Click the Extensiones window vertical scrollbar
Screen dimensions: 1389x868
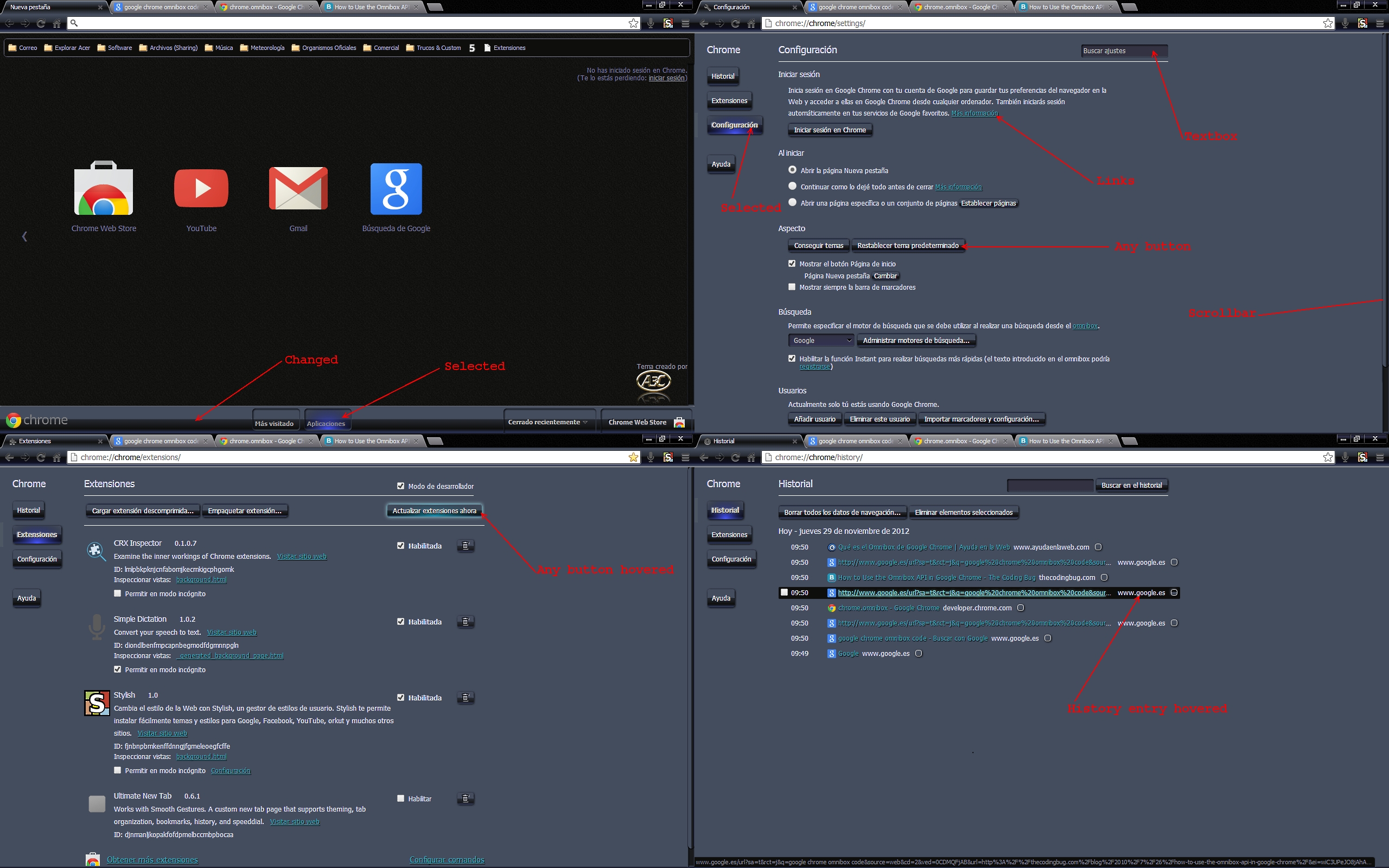[690, 658]
